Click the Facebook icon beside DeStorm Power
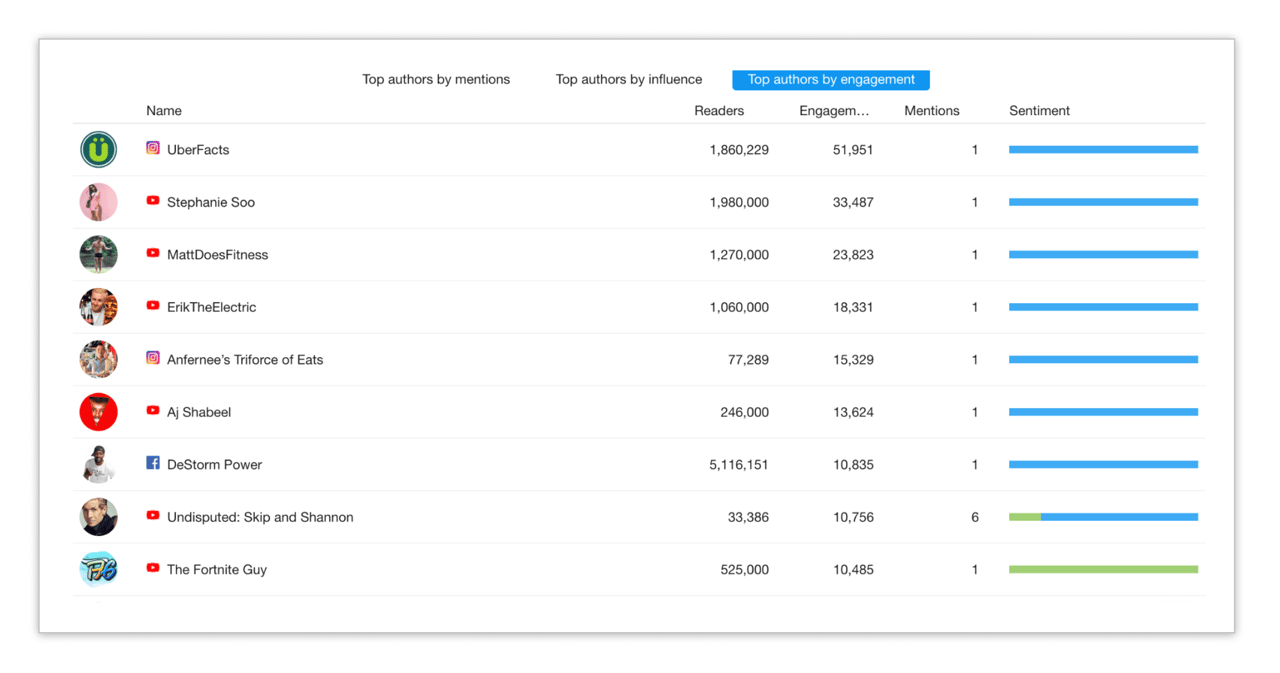 pyautogui.click(x=153, y=463)
